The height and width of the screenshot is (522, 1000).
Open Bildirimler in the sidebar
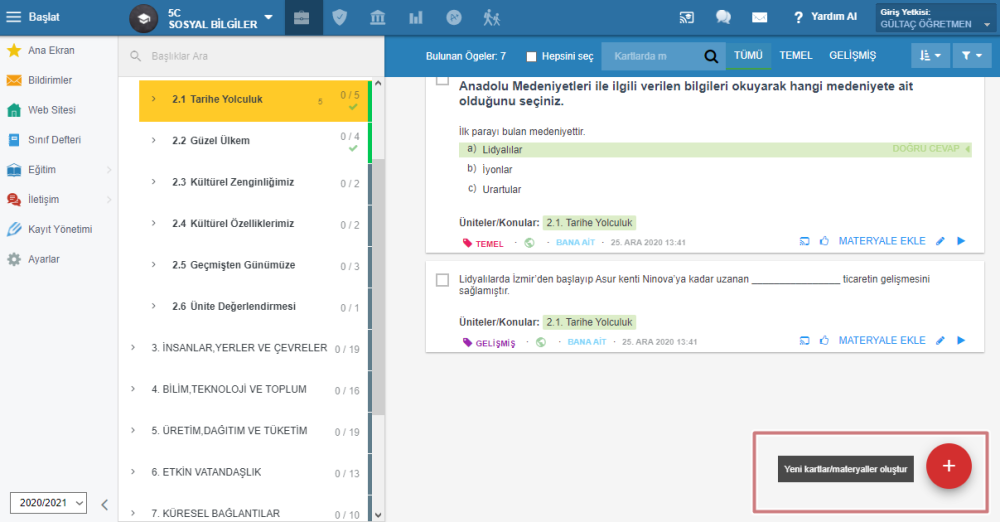pyautogui.click(x=40, y=80)
